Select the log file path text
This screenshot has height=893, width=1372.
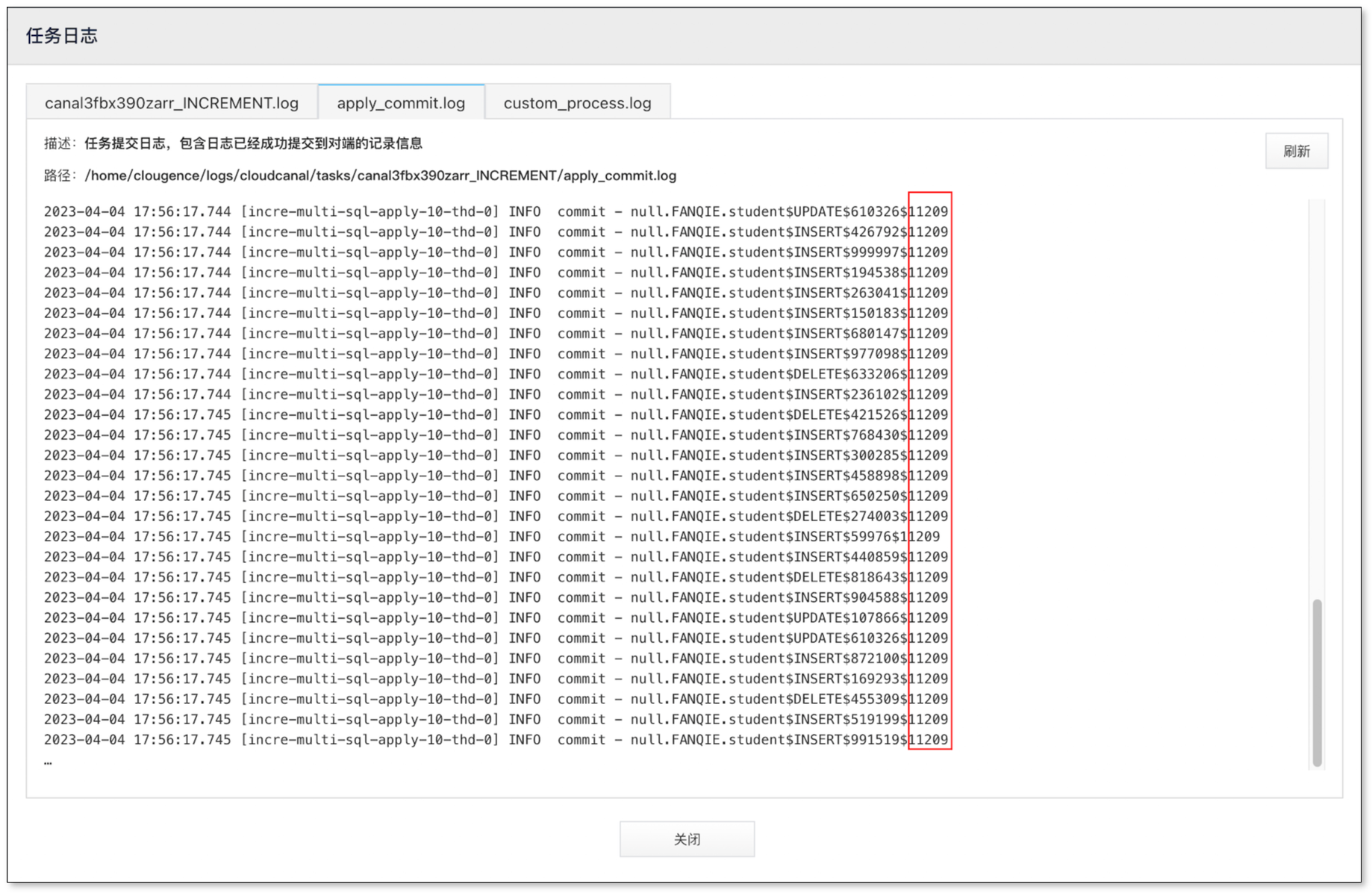381,175
